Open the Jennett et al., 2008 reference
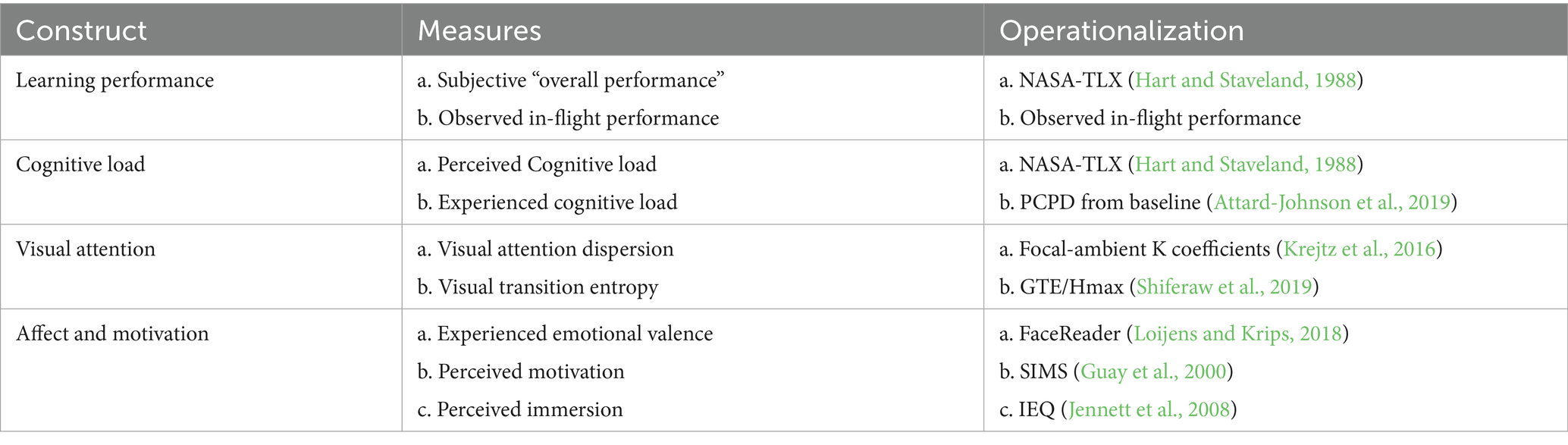The width and height of the screenshot is (1568, 445). tap(1149, 409)
